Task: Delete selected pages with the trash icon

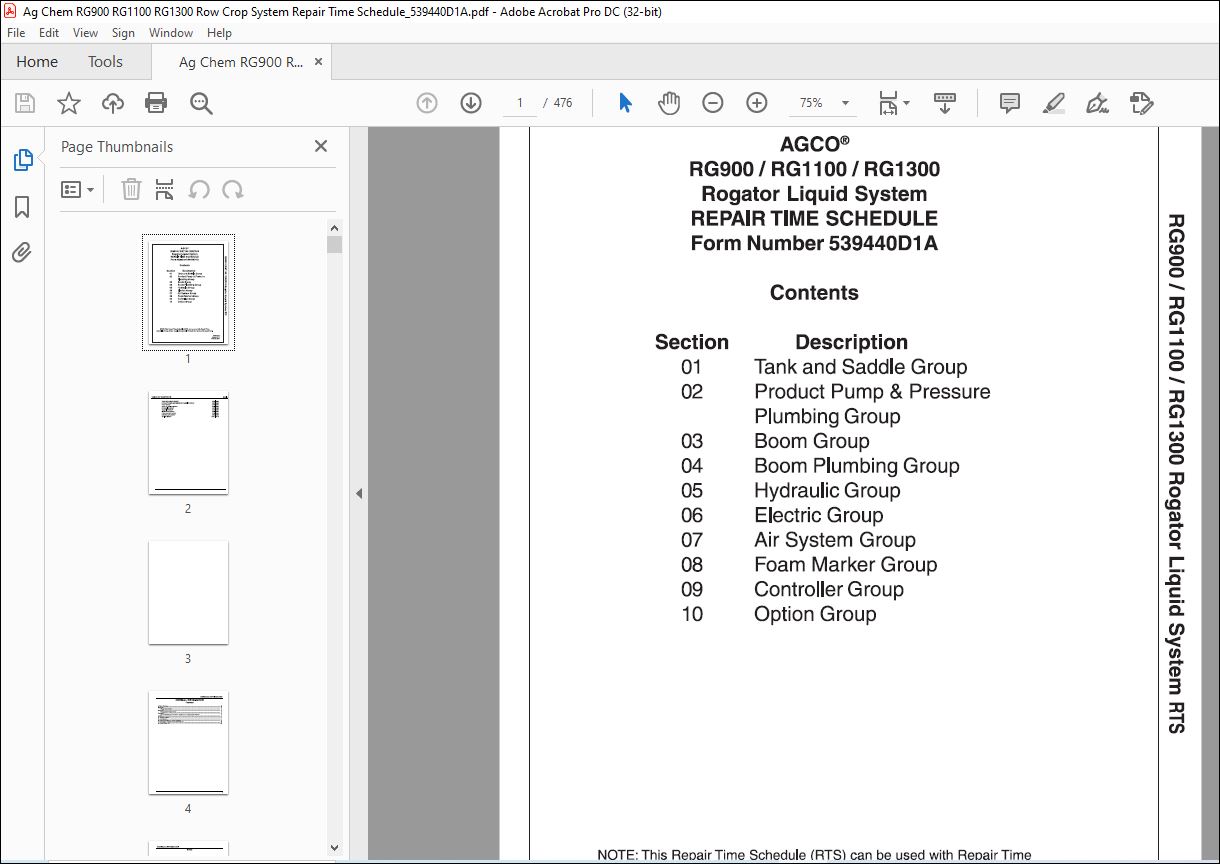Action: [131, 189]
